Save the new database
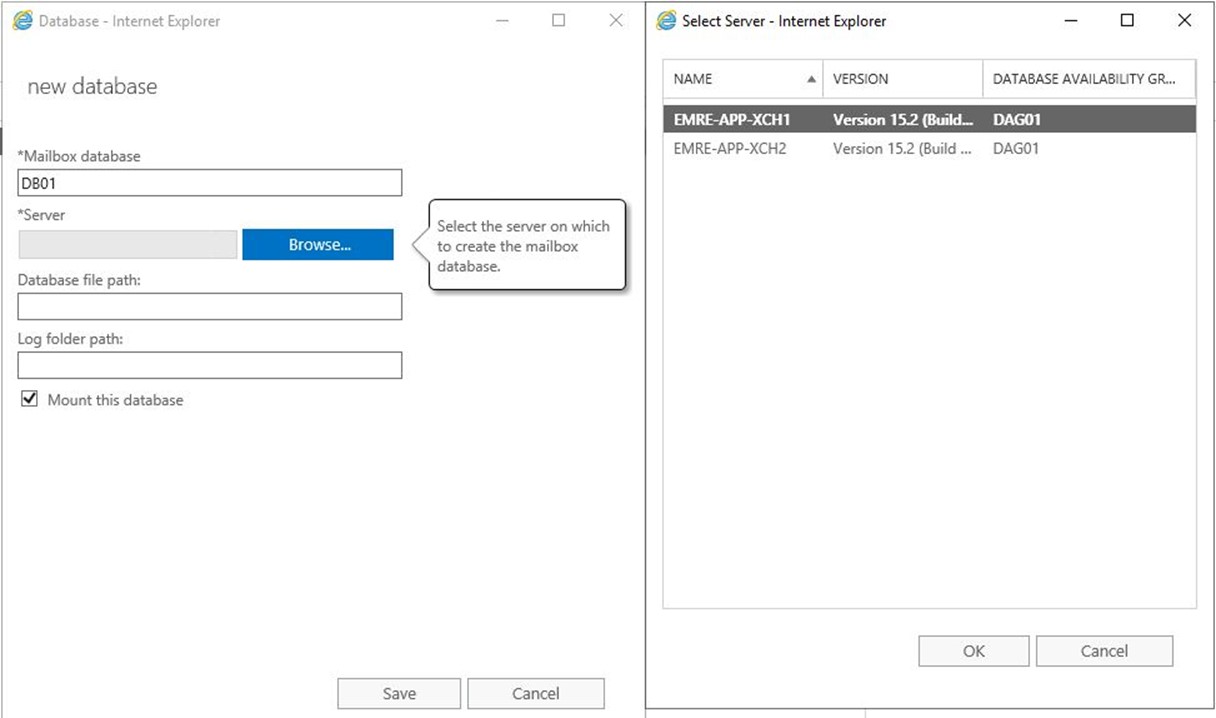 pyautogui.click(x=399, y=693)
